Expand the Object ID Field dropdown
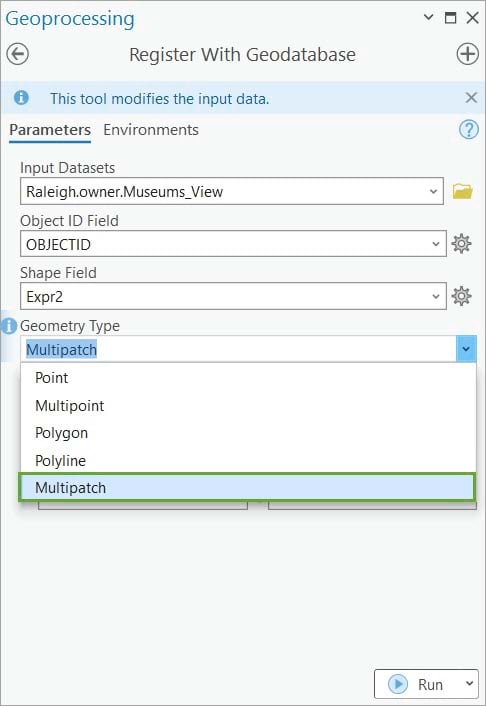Image resolution: width=486 pixels, height=706 pixels. (436, 244)
